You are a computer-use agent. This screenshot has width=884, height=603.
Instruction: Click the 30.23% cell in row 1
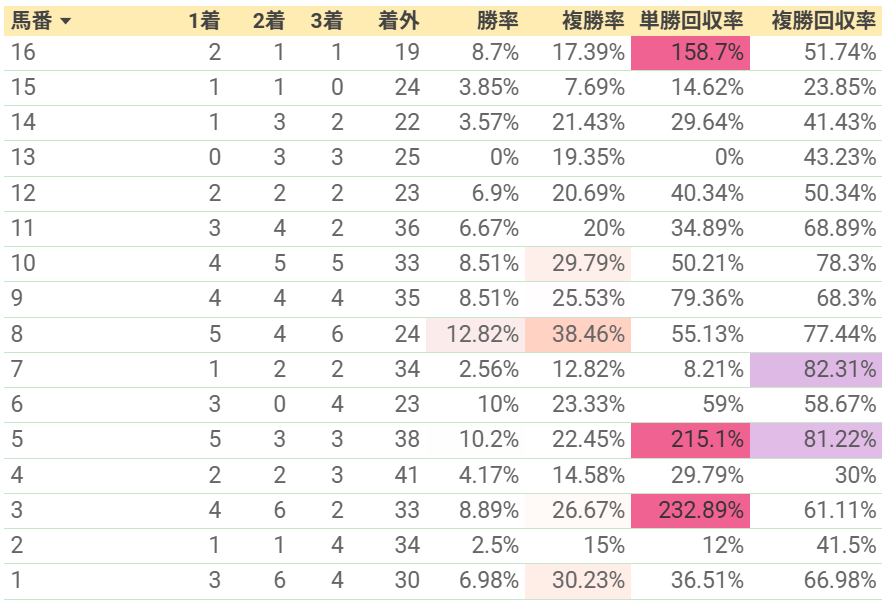578,580
